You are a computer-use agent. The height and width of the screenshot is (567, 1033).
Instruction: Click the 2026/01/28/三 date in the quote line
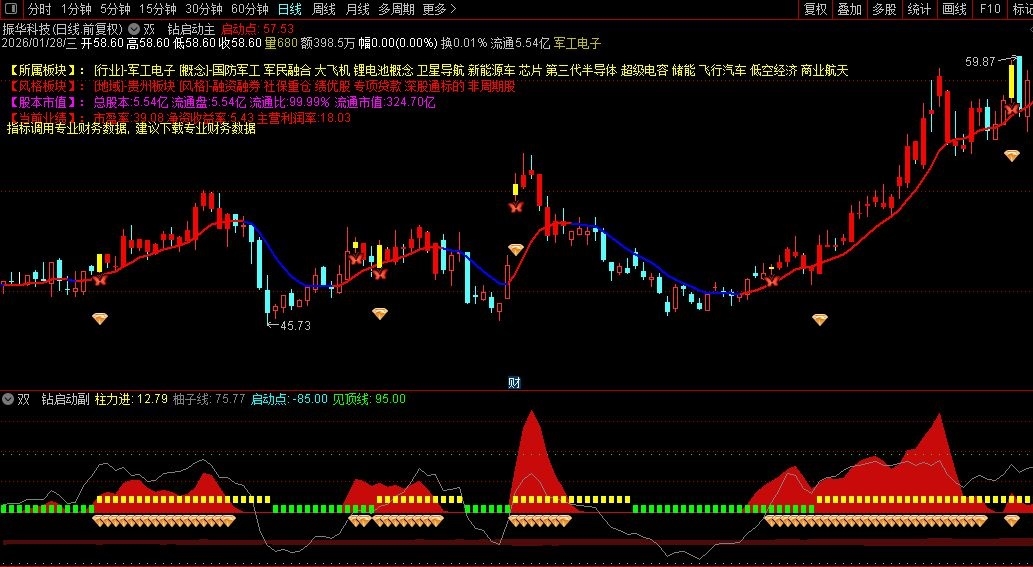coord(40,43)
